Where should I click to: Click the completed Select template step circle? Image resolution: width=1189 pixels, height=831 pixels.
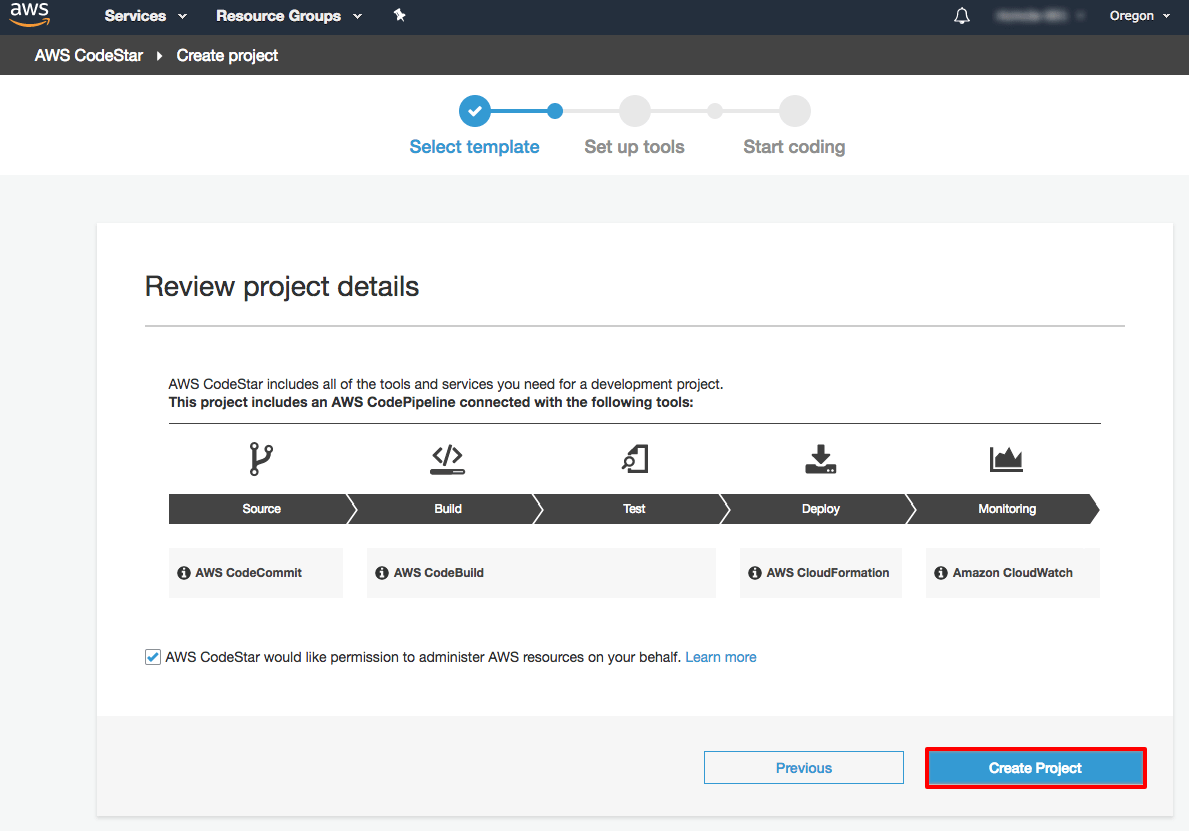475,111
